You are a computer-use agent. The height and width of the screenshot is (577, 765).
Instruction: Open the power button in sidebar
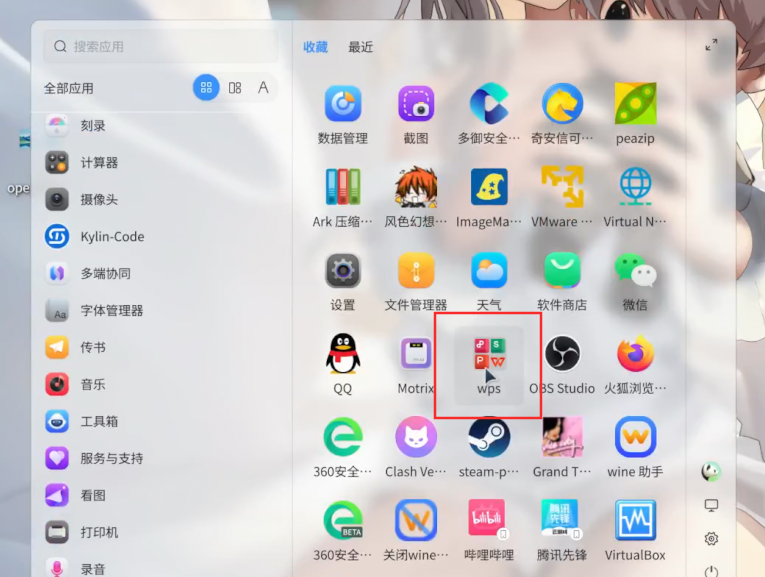click(x=711, y=571)
